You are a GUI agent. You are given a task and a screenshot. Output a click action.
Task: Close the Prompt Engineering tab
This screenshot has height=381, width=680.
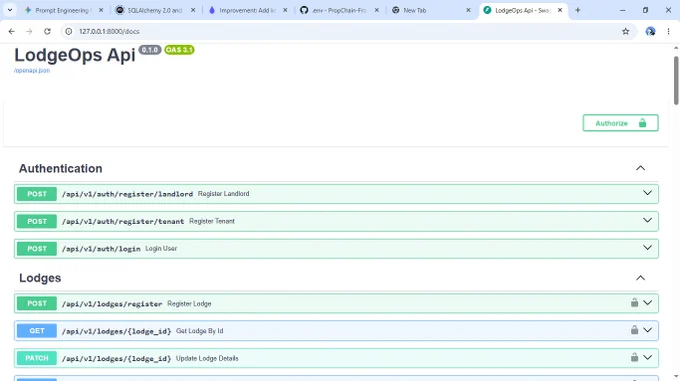pos(101,10)
